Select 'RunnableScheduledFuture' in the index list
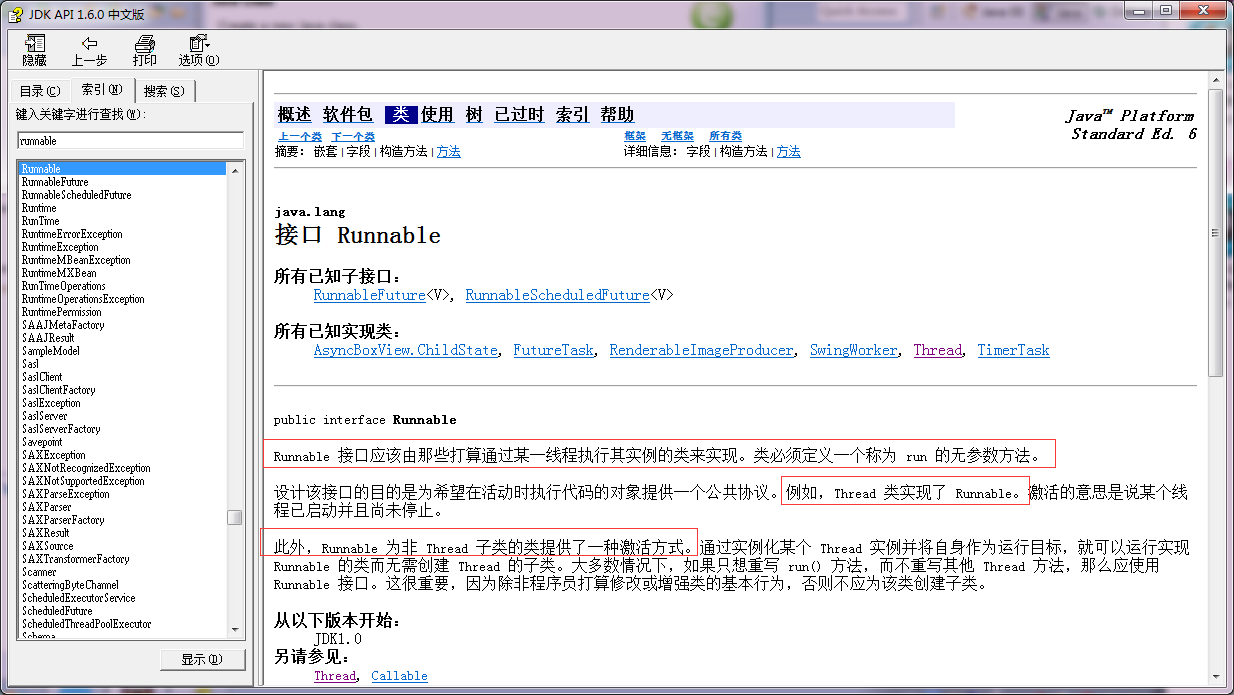The width and height of the screenshot is (1234, 695). pyautogui.click(x=76, y=195)
